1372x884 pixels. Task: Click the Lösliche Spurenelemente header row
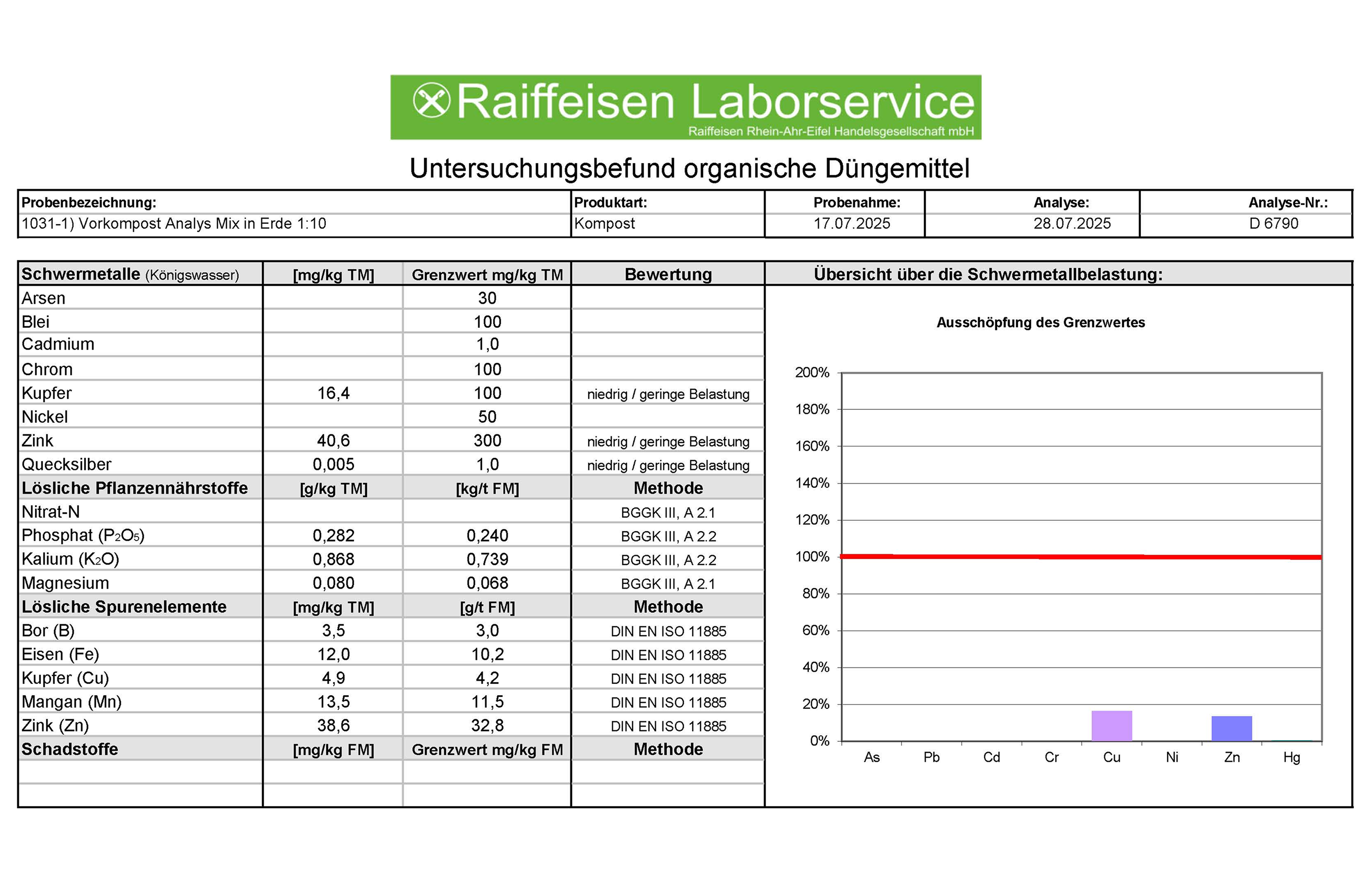124,607
